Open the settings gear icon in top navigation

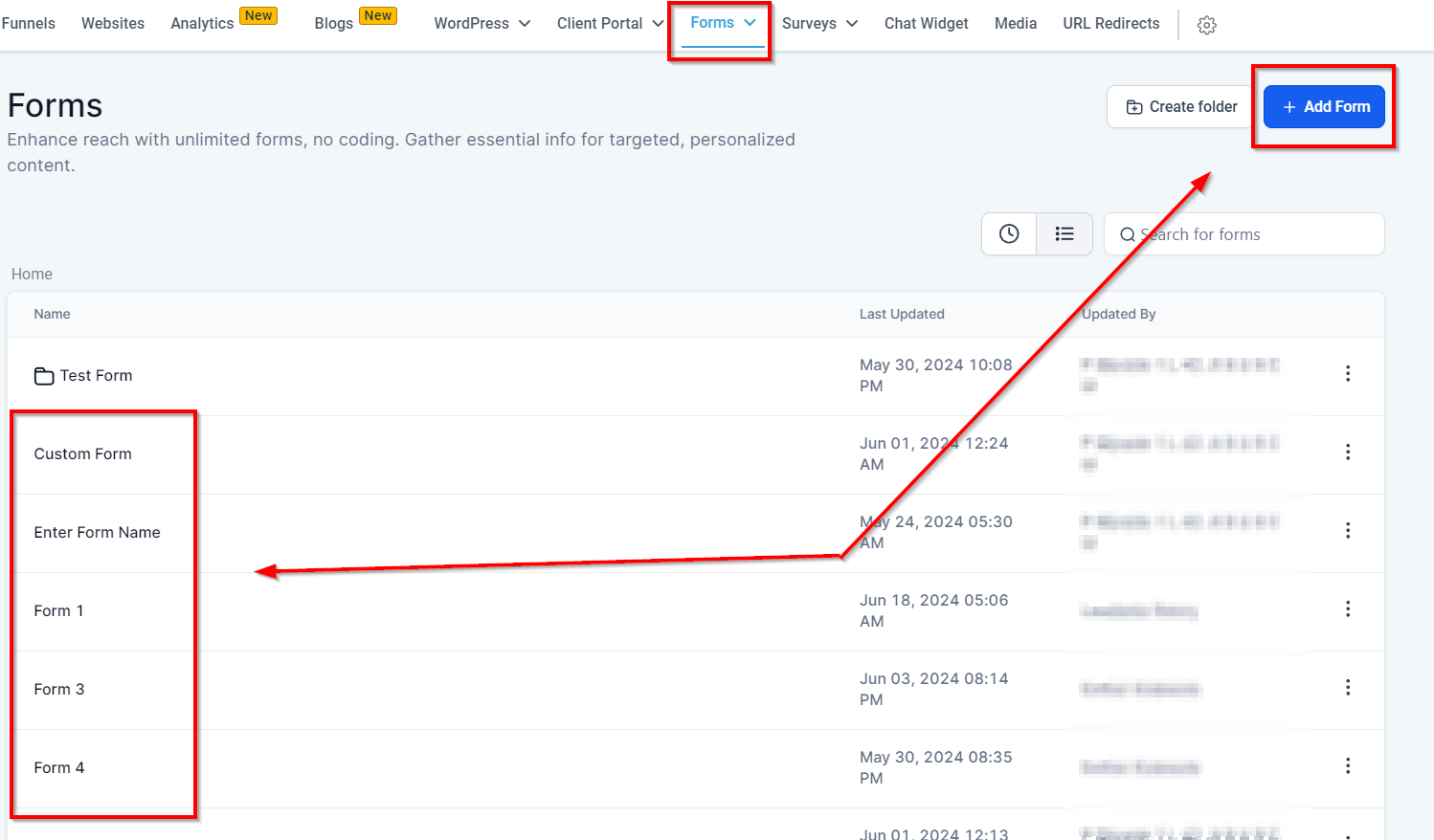coord(1206,25)
